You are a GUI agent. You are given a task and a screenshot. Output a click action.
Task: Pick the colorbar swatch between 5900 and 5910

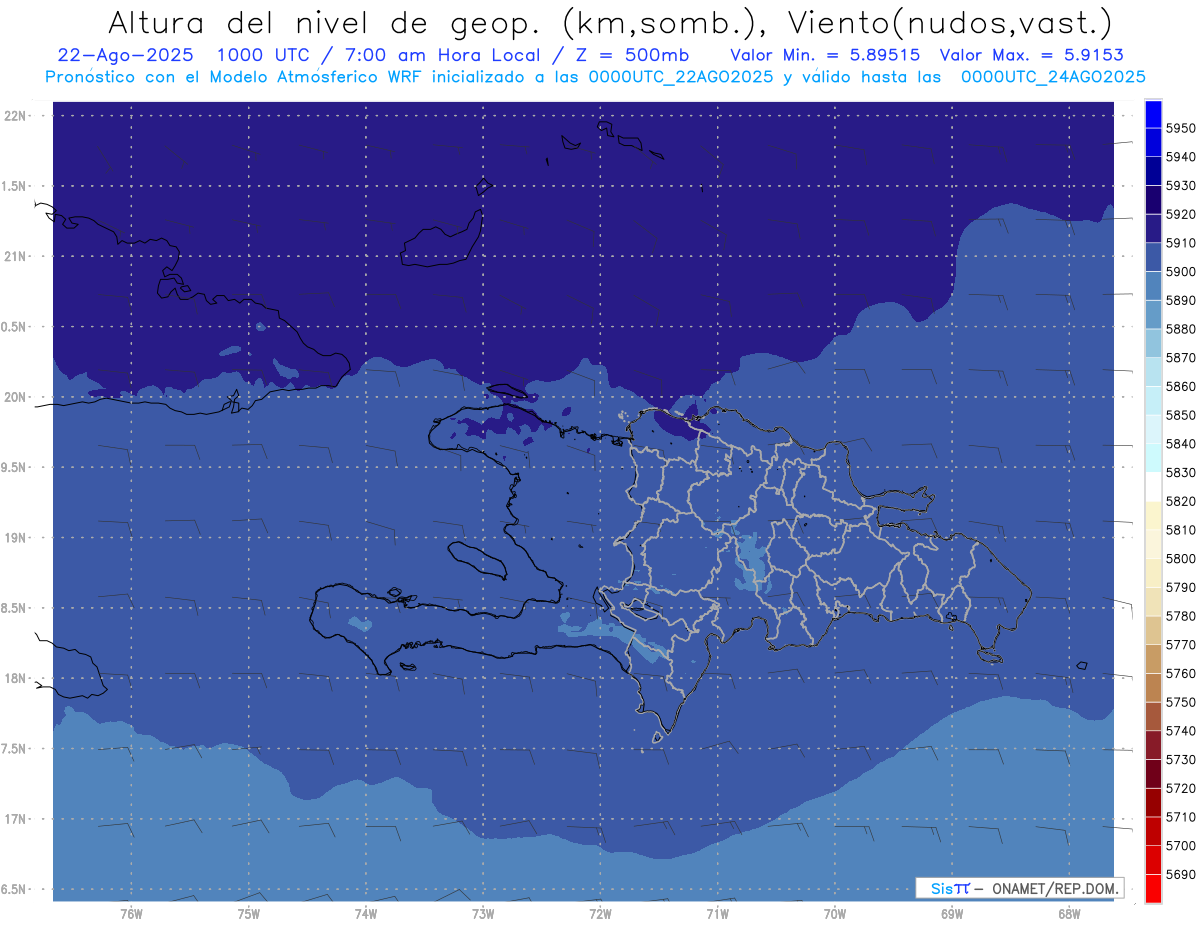click(x=1152, y=257)
